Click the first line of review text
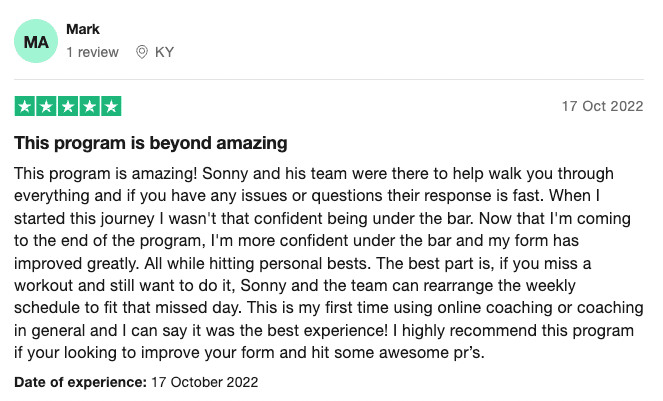663x401 pixels. click(x=314, y=173)
